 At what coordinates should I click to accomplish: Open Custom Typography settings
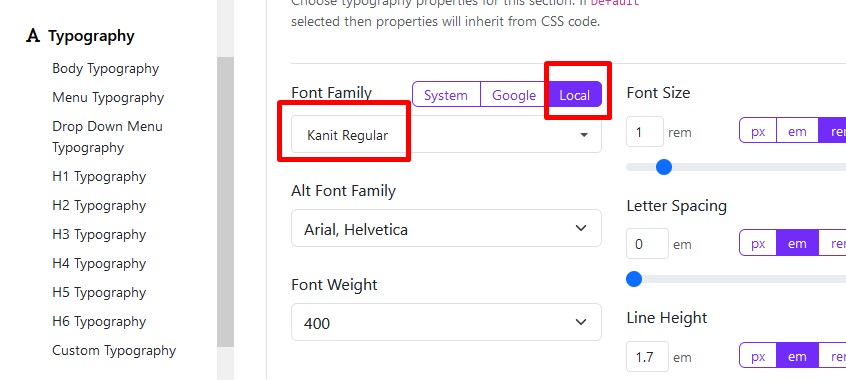click(x=114, y=350)
